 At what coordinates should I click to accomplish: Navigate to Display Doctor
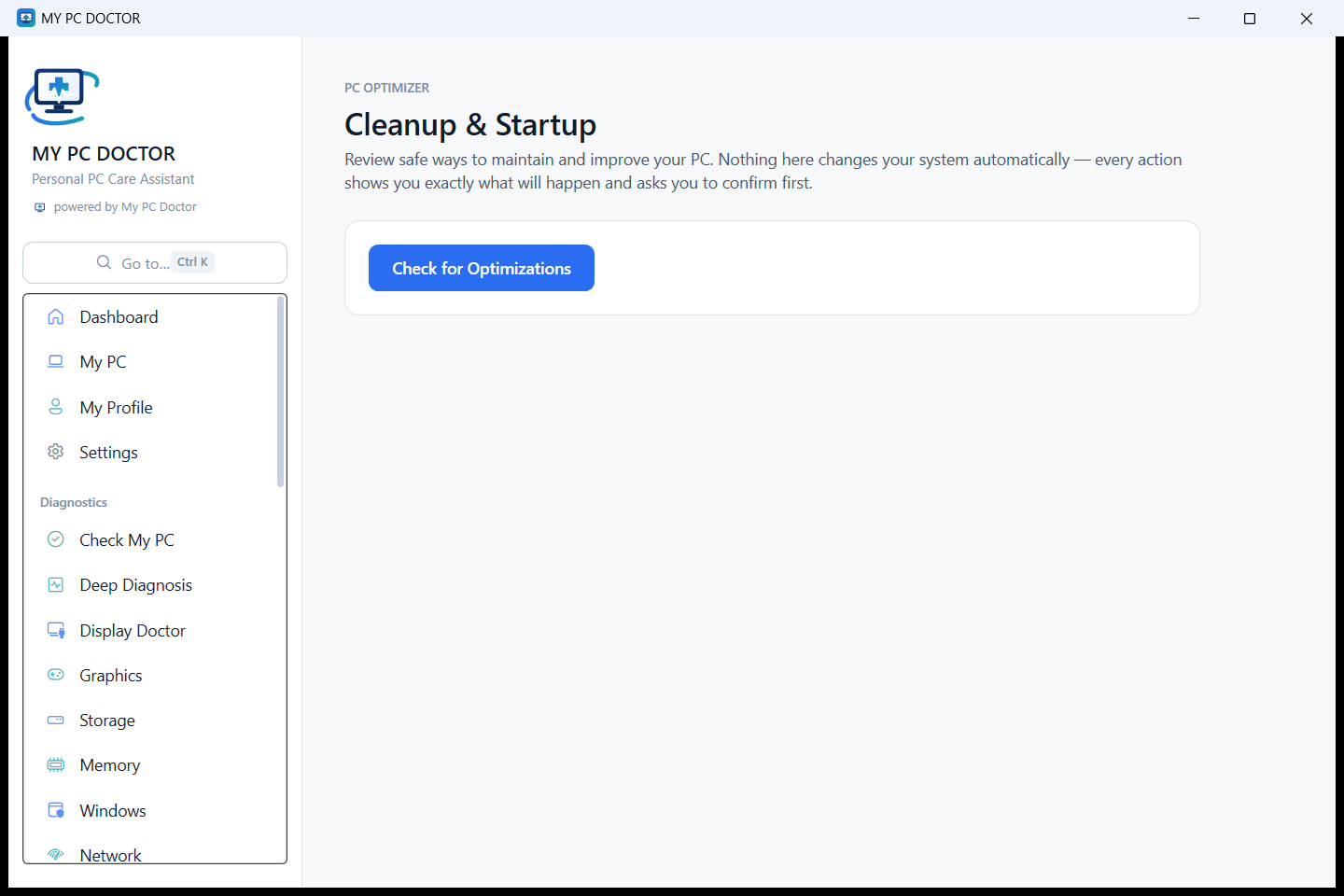[x=150, y=631]
